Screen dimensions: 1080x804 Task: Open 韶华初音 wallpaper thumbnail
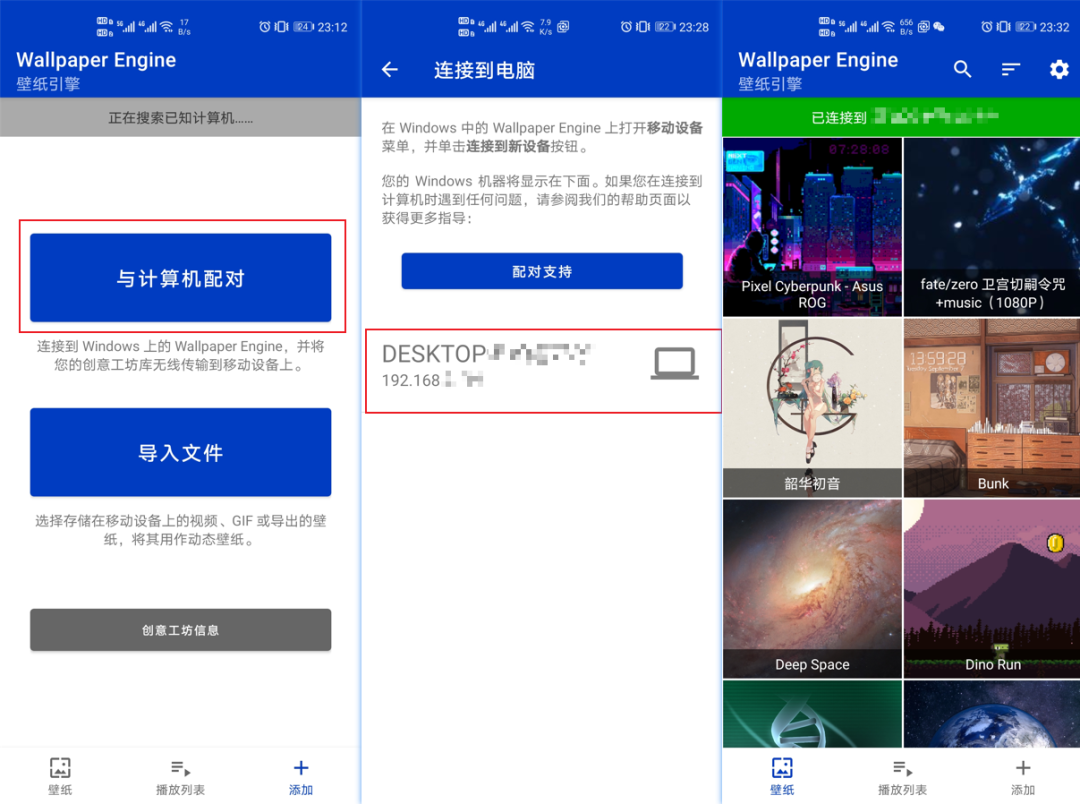point(812,408)
